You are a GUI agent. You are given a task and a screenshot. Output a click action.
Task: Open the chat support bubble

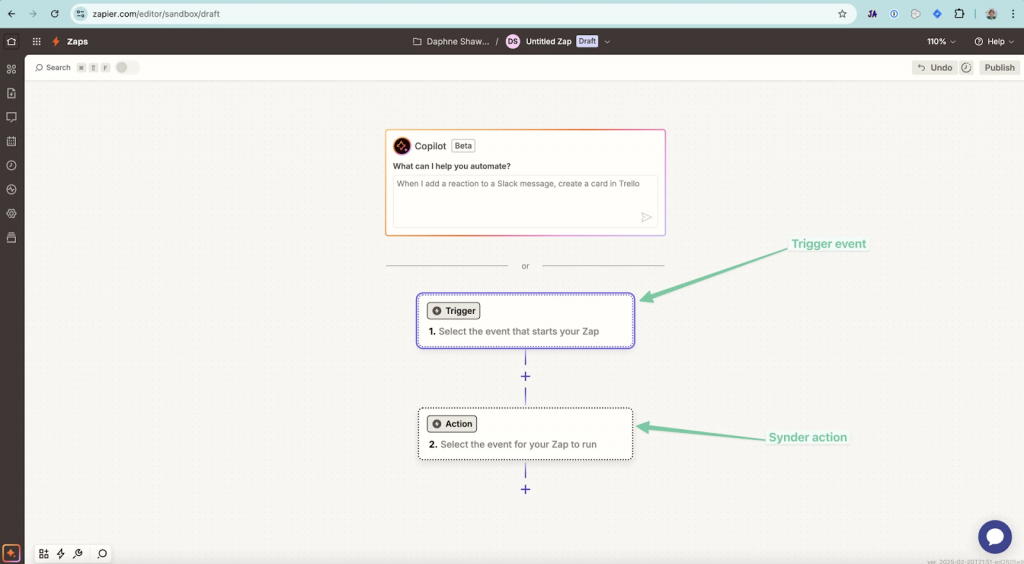pyautogui.click(x=995, y=537)
